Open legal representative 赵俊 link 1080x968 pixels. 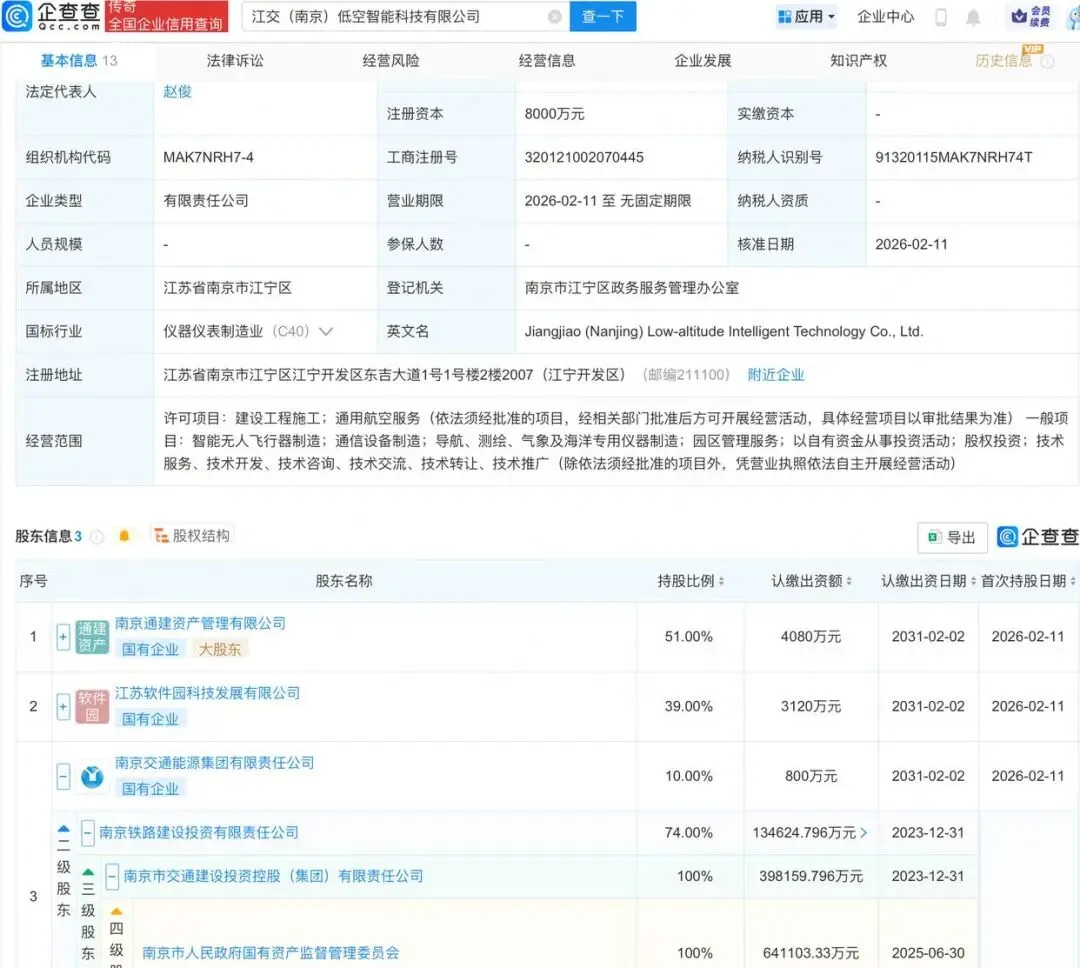(x=177, y=92)
